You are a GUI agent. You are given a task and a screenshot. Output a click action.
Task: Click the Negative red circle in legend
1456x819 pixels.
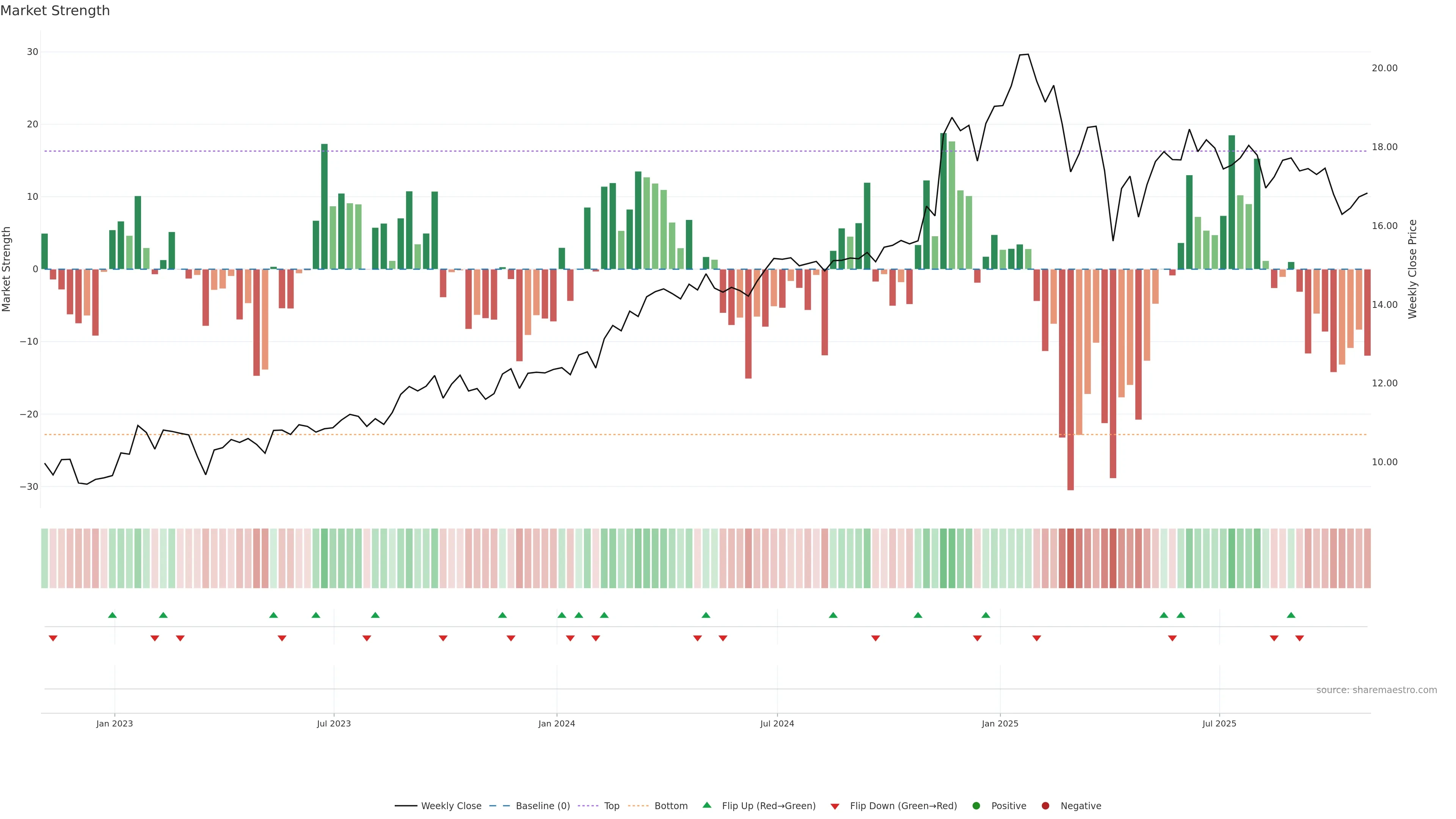[1045, 806]
